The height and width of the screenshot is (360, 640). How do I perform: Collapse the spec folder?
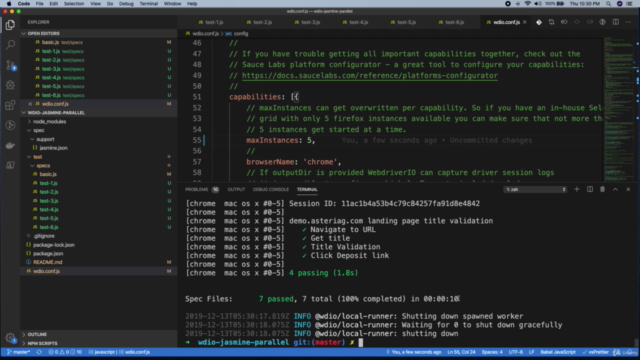(39, 131)
